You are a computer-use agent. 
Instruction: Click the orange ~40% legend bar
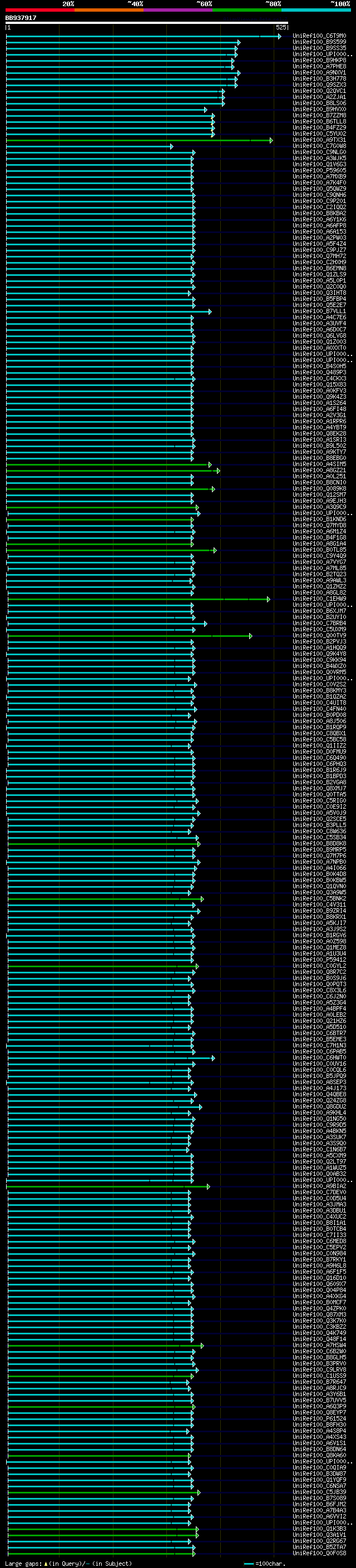109,10
